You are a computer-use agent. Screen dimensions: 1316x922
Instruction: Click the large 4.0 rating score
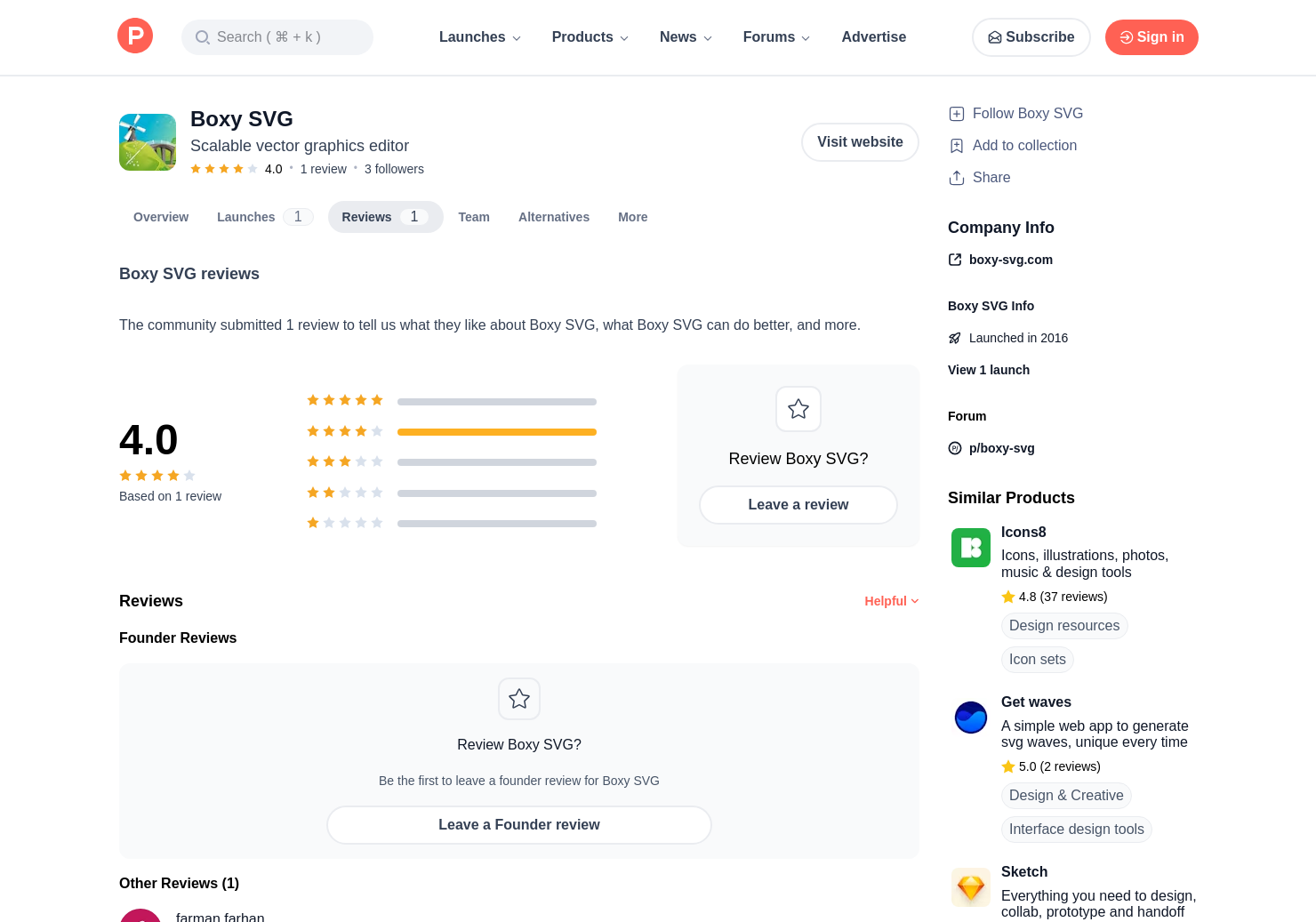[148, 440]
